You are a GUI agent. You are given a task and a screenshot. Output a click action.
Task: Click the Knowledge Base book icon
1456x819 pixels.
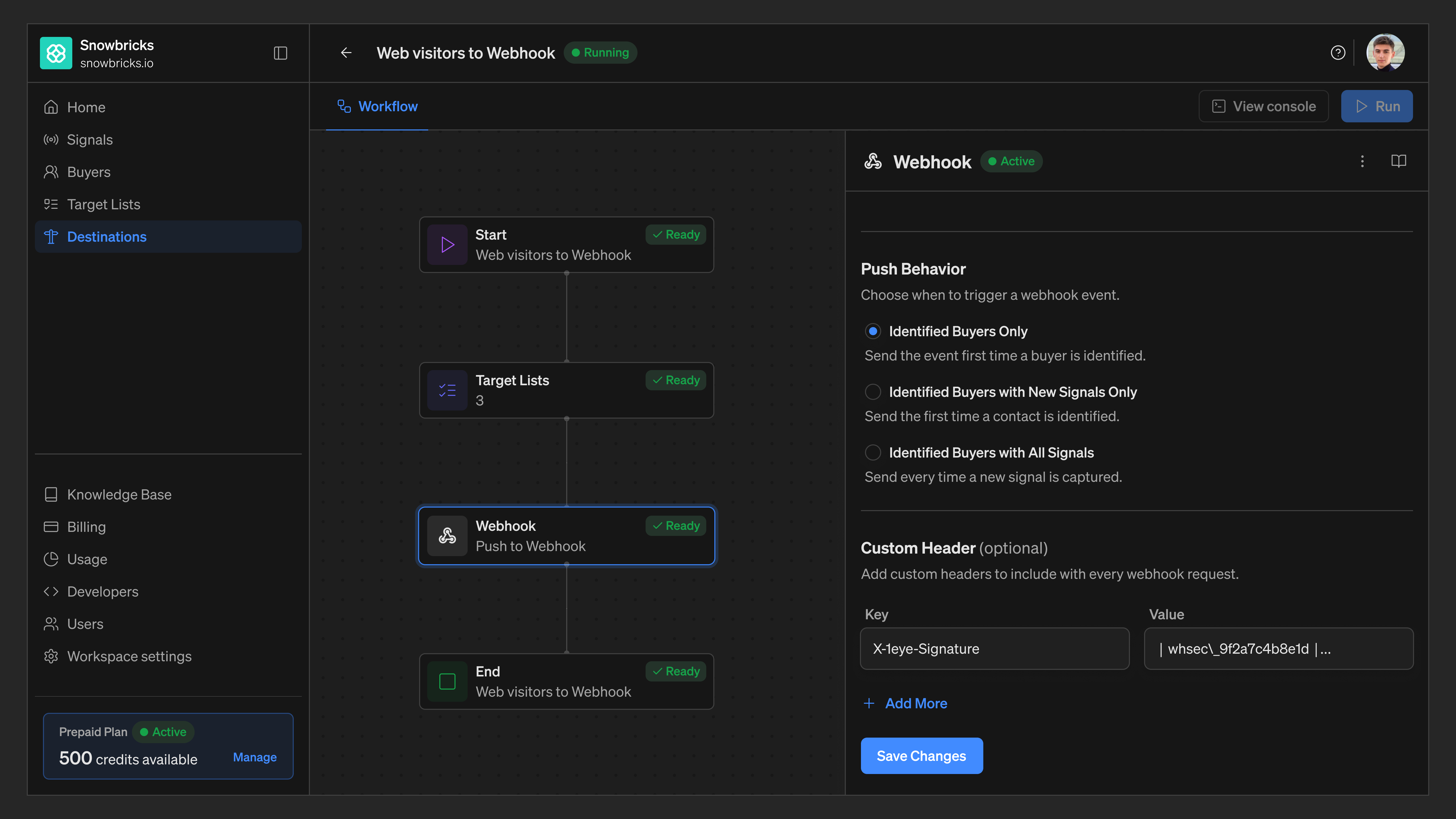(x=51, y=495)
